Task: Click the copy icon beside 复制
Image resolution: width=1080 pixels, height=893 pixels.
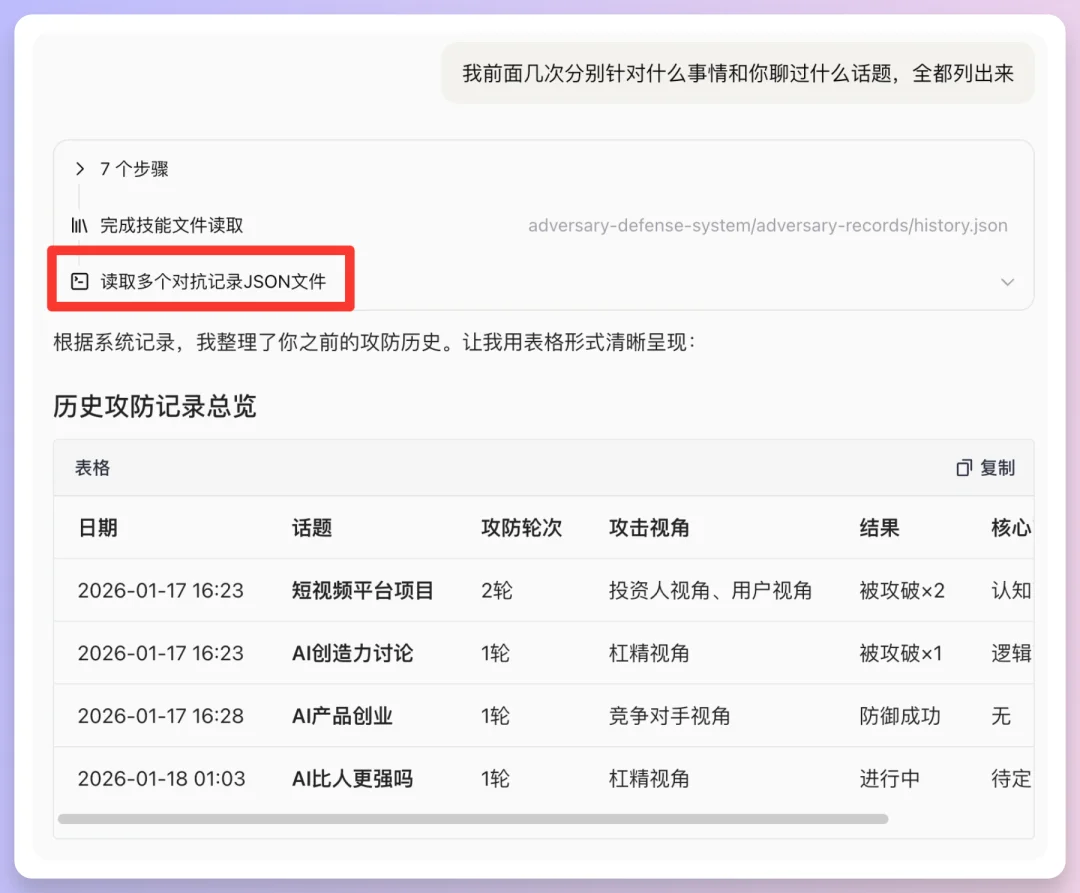Action: point(963,467)
